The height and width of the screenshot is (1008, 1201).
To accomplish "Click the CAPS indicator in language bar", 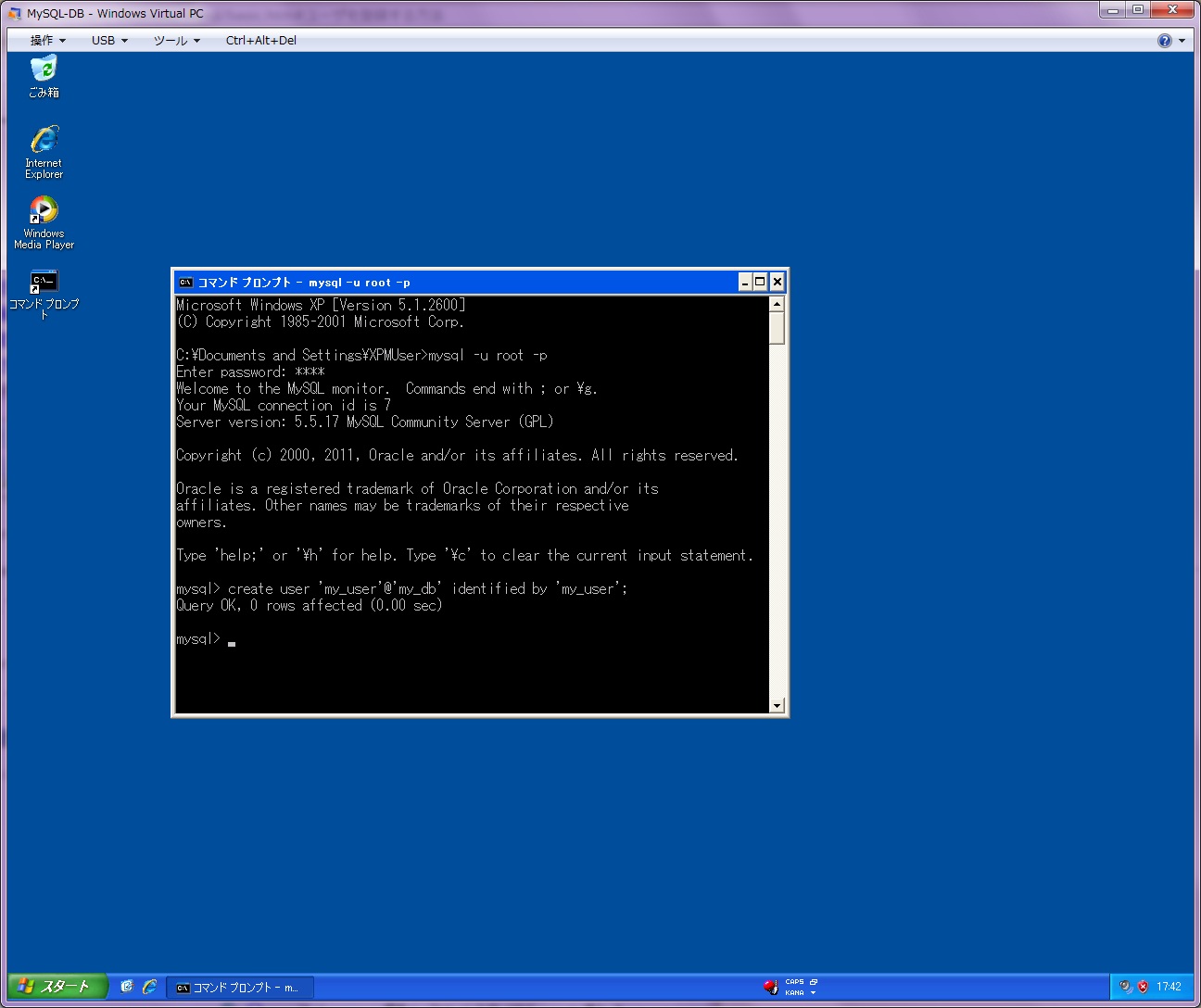I will [x=794, y=982].
